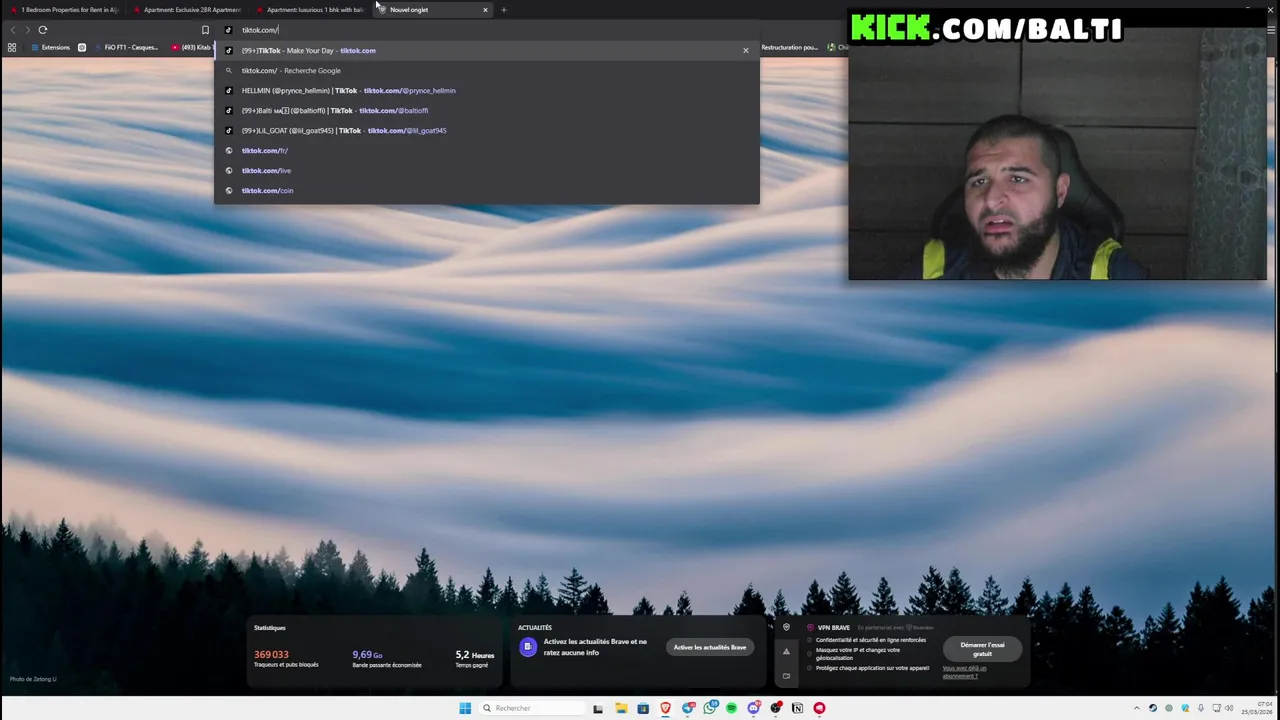Image resolution: width=1280 pixels, height=720 pixels.
Task: Select the tiktok.com/coin suggestion
Action: (487, 190)
